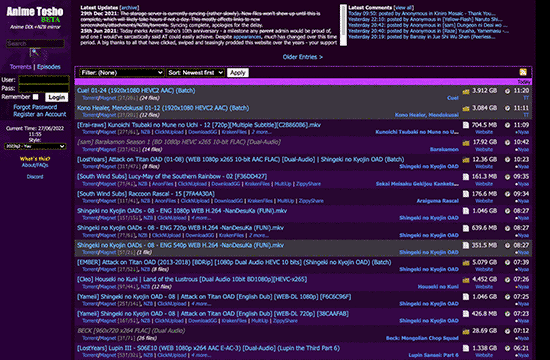Open [South Wind Subs] Raccoon Rascal - 15 entry
This screenshot has width=550, height=360.
146,194
